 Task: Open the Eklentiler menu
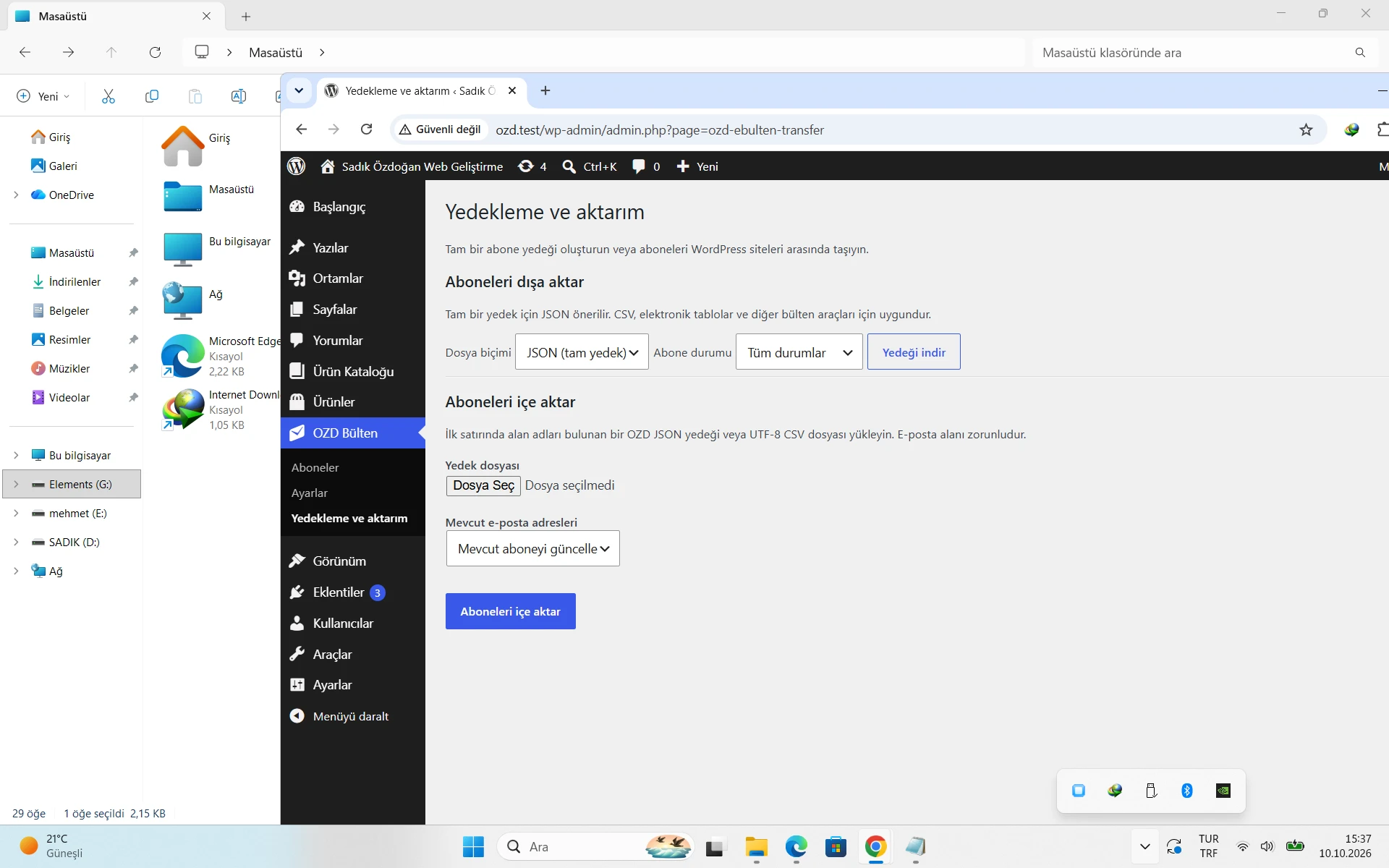pos(339,592)
